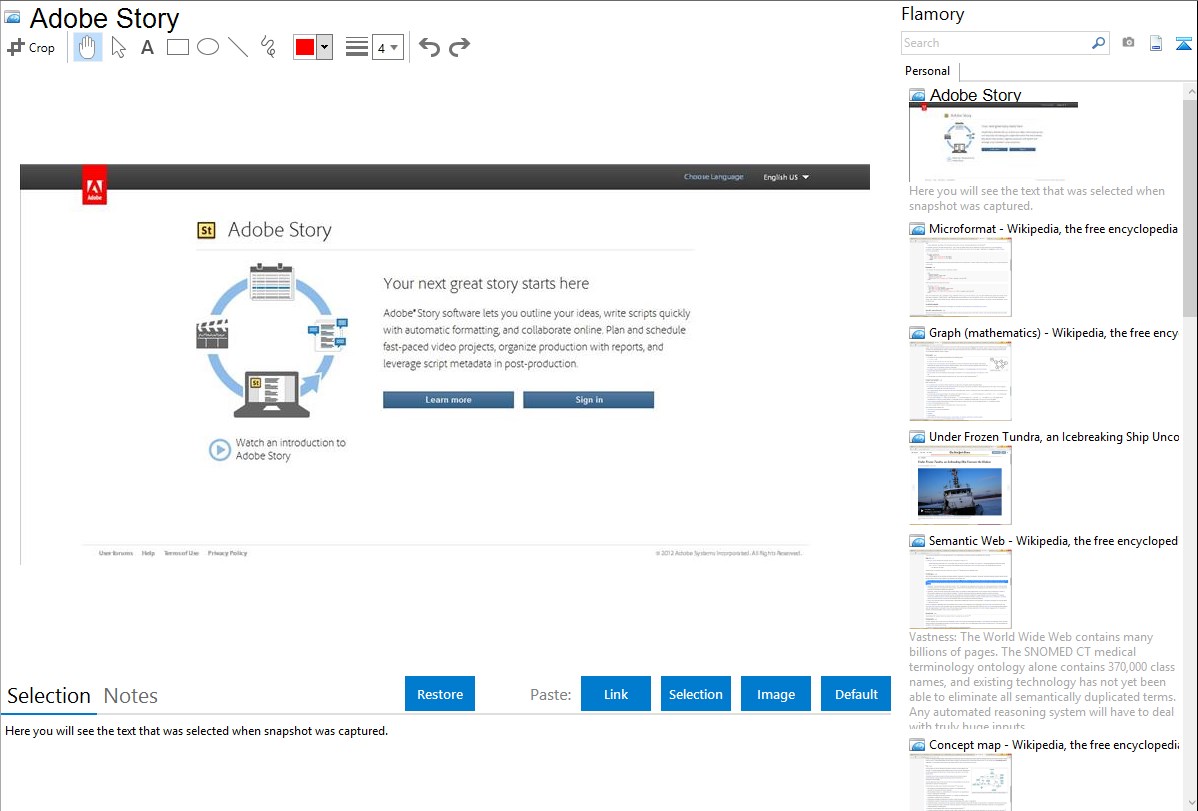Switch to the Notes tab
The width and height of the screenshot is (1198, 811).
point(131,696)
